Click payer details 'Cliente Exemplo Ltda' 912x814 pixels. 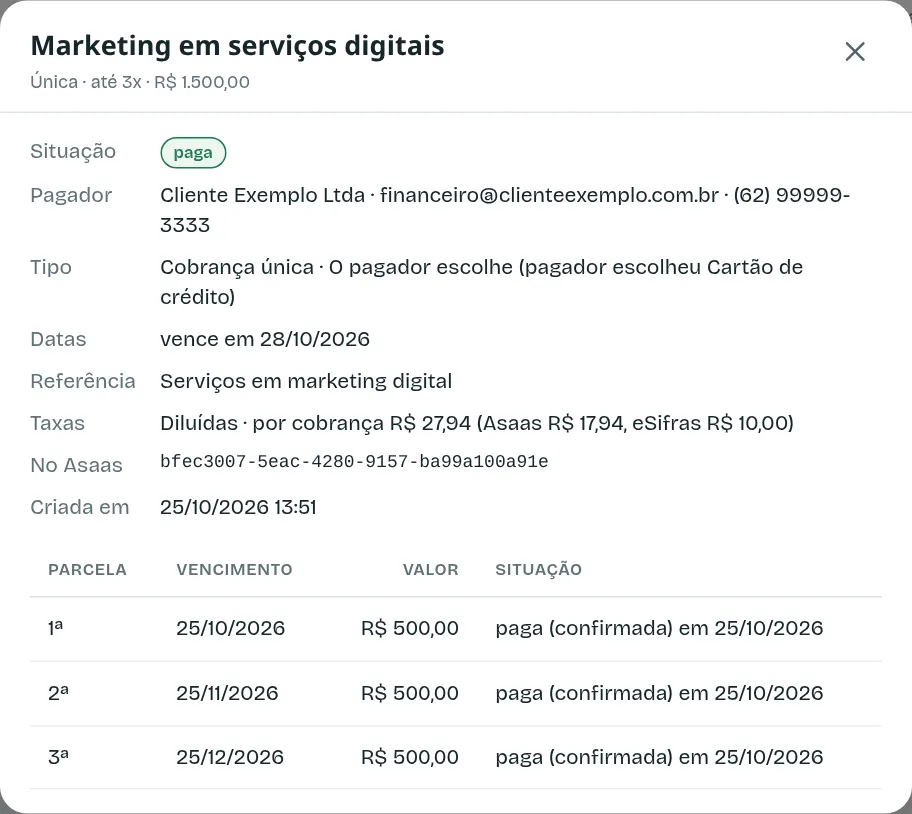(262, 195)
